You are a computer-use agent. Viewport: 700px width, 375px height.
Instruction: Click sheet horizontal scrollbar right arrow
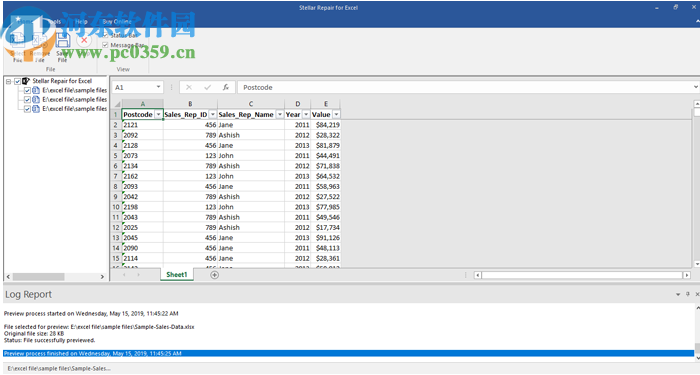(x=687, y=275)
